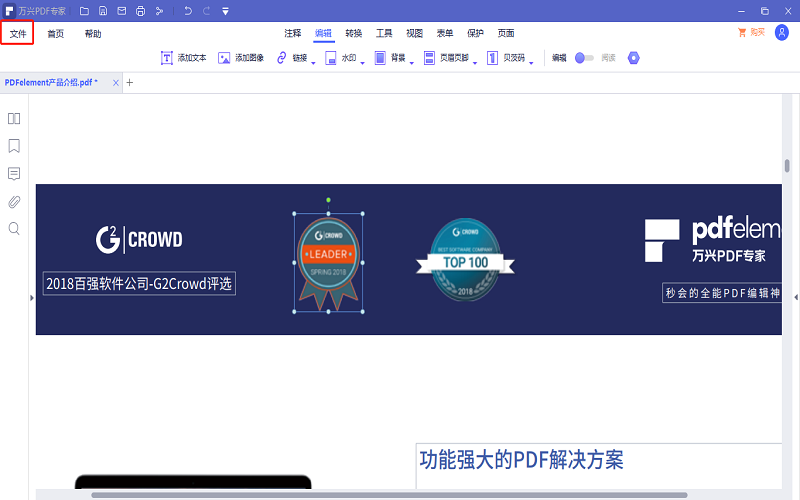Image resolution: width=800 pixels, height=500 pixels.
Task: Open the 文件 file menu
Action: [18, 33]
